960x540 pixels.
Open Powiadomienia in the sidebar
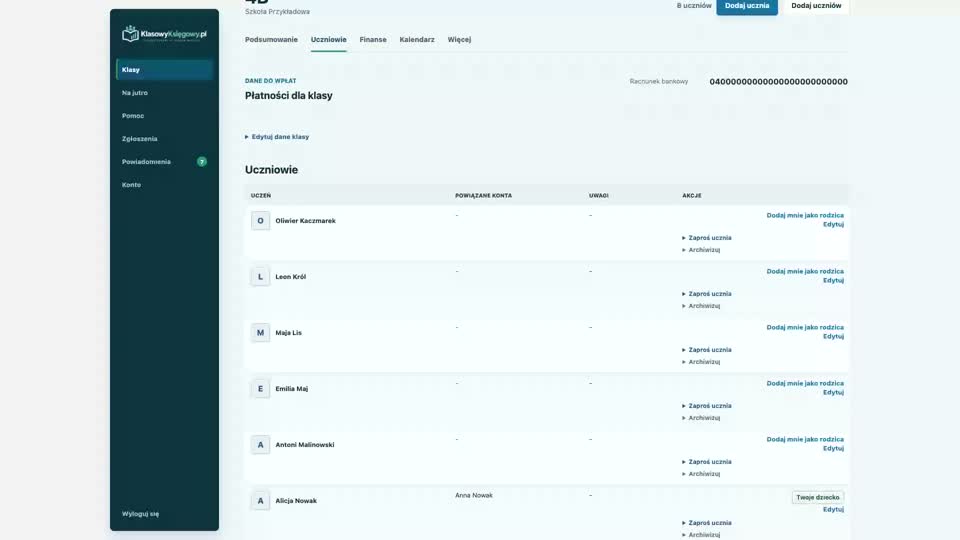146,162
